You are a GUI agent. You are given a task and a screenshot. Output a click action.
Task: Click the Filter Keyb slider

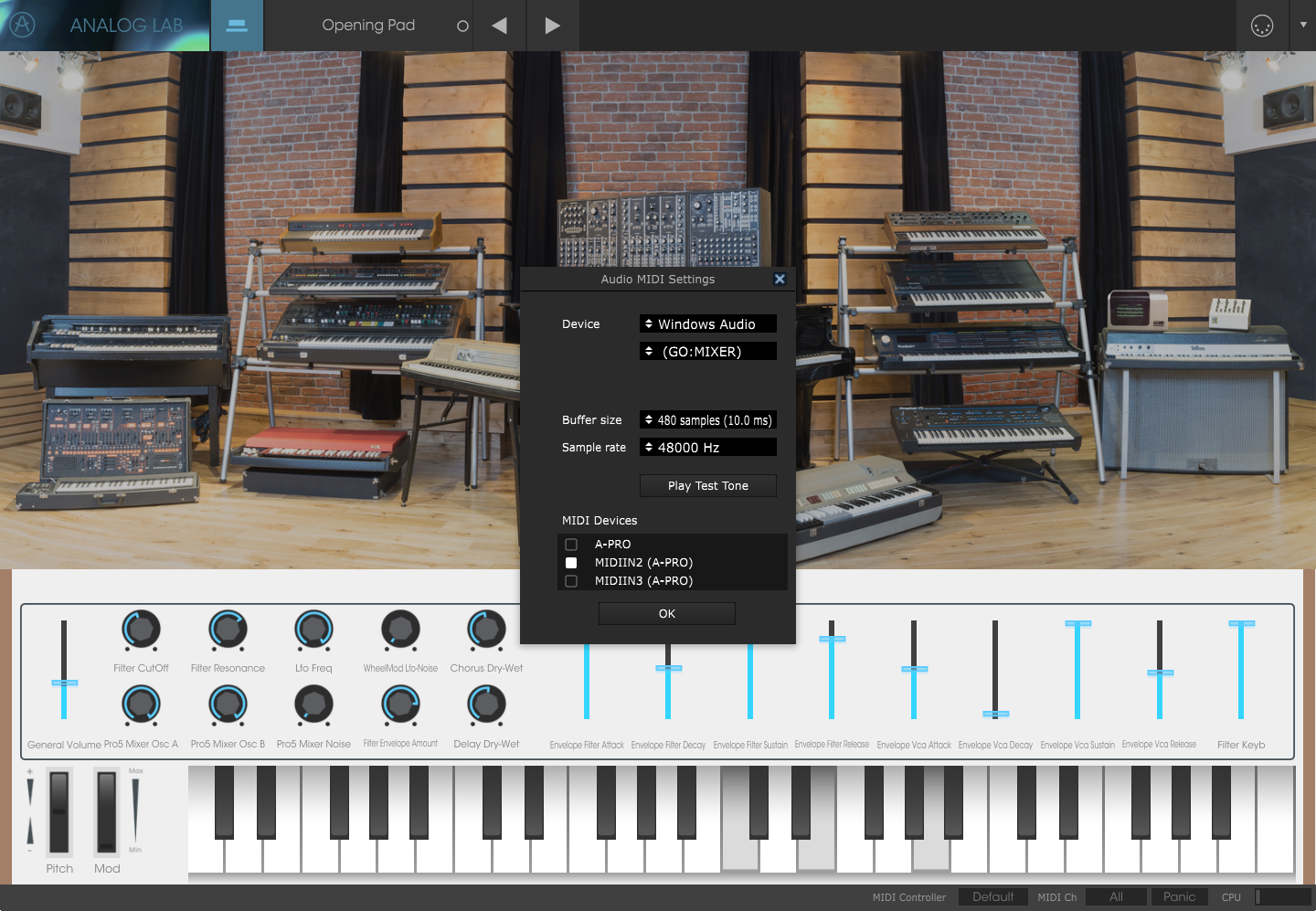click(x=1241, y=670)
